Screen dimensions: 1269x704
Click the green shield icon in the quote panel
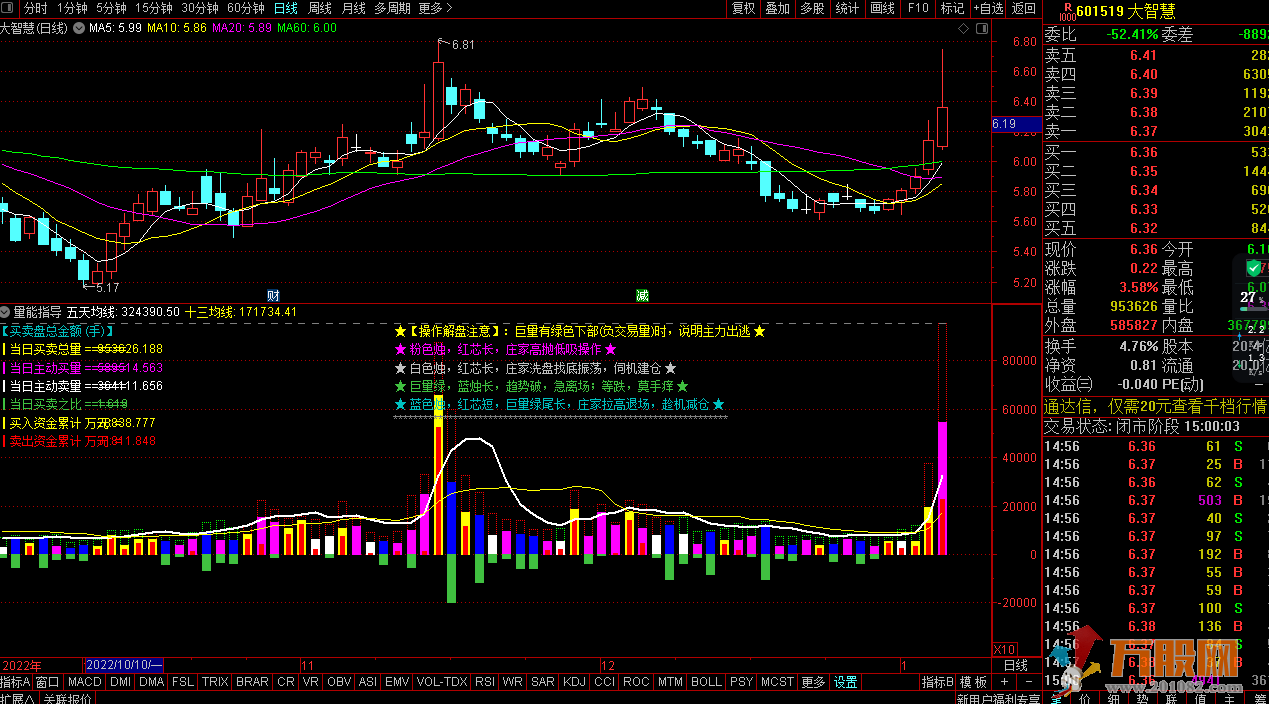[1254, 267]
